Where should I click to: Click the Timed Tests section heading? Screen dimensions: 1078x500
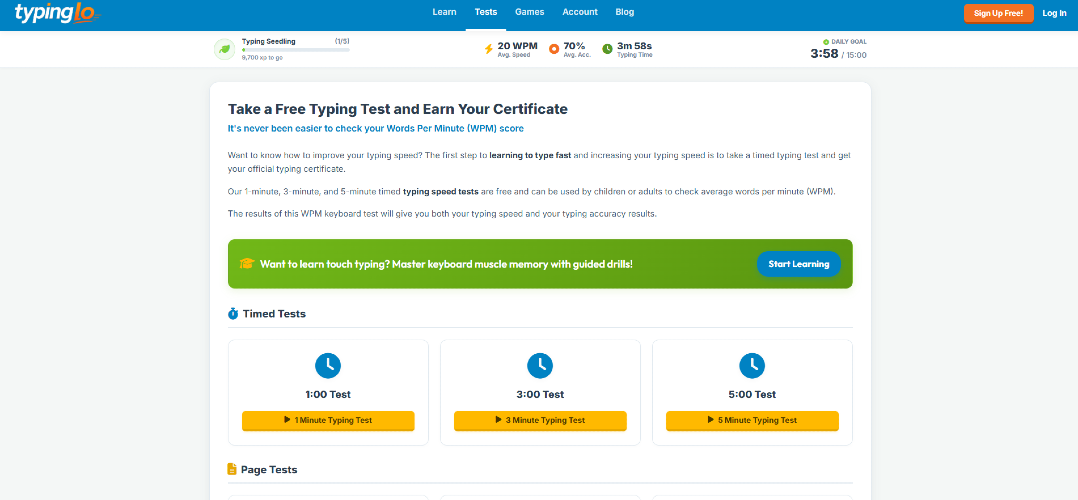pos(274,314)
